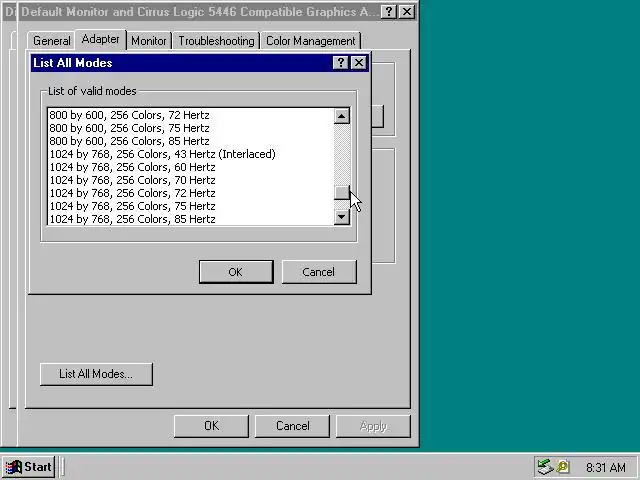This screenshot has height=480, width=640.
Task: Switch to the General tab
Action: coord(51,41)
